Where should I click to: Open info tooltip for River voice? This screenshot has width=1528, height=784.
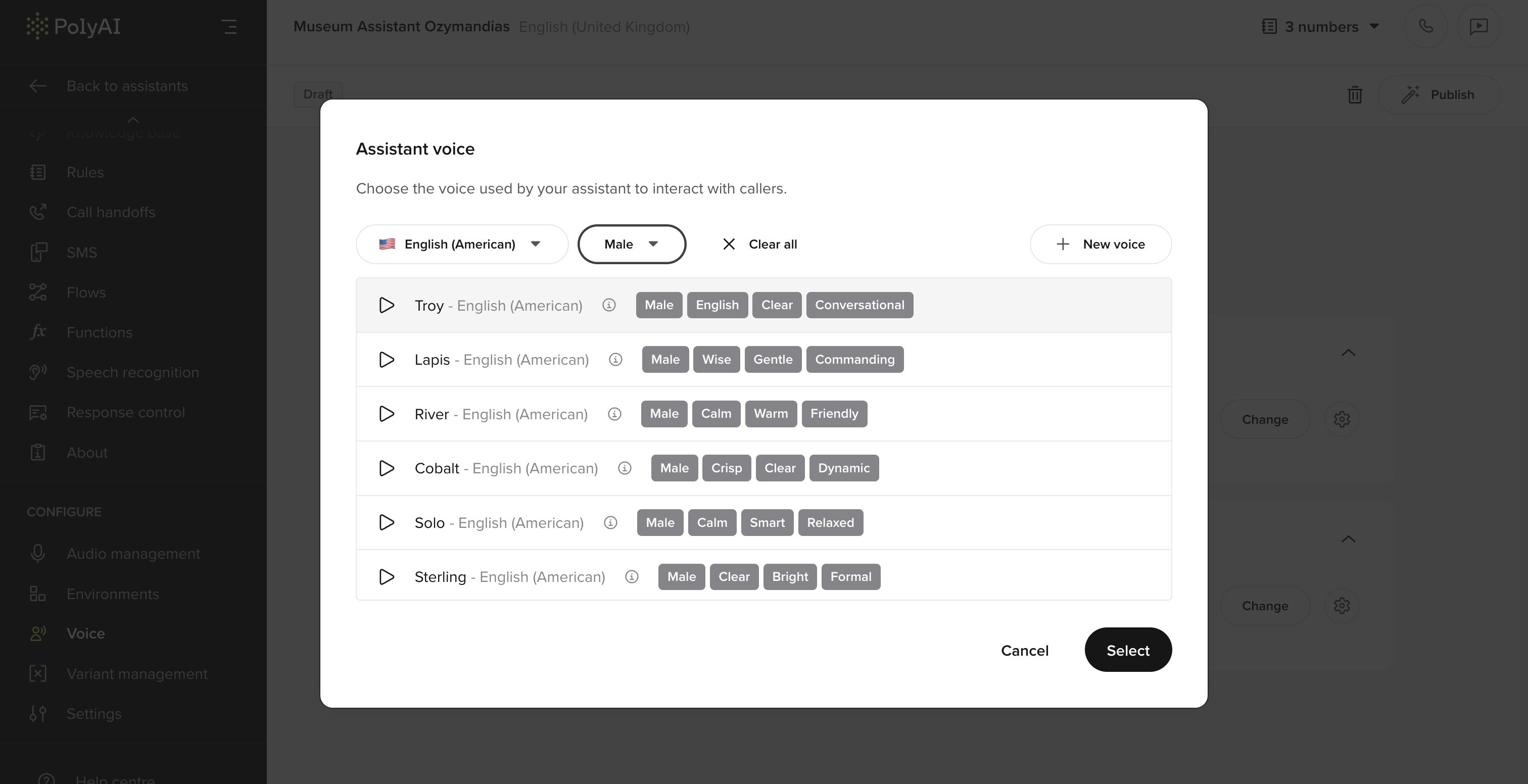coord(615,414)
